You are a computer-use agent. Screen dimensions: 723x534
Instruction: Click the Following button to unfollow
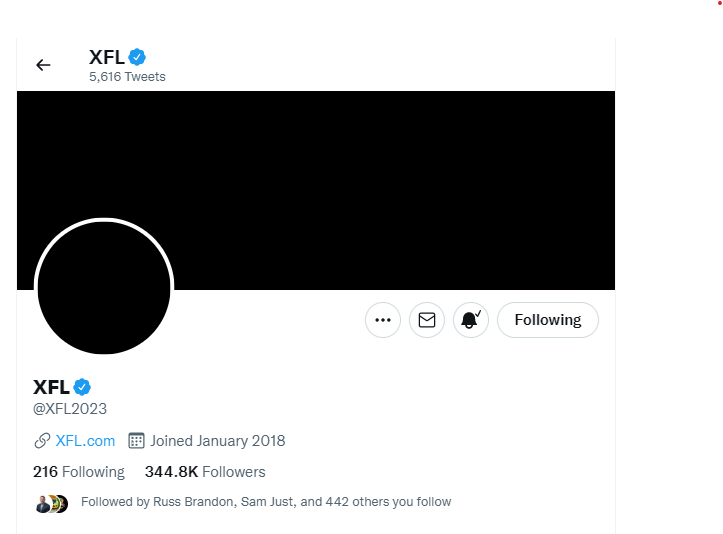547,320
